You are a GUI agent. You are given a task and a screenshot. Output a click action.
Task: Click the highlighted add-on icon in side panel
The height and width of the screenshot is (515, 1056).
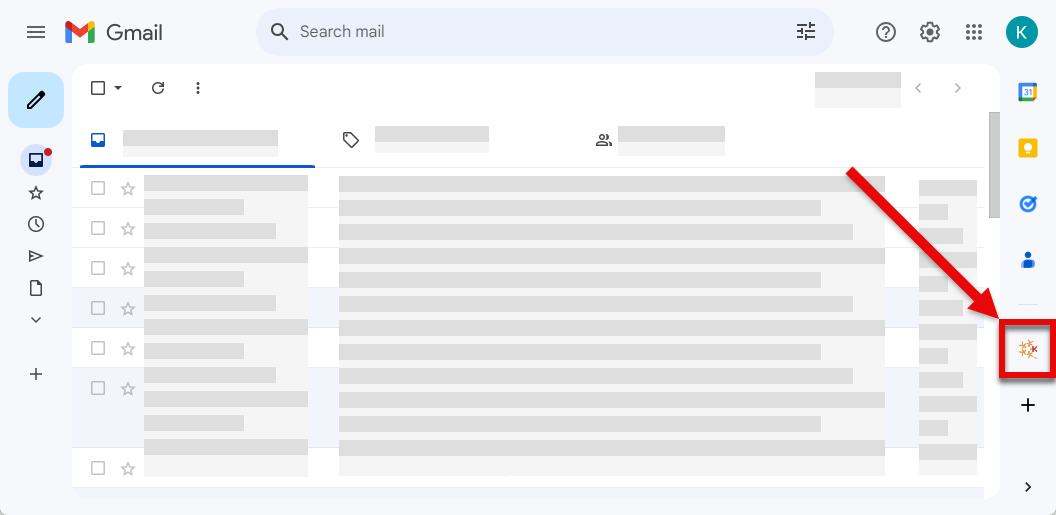tap(1027, 349)
